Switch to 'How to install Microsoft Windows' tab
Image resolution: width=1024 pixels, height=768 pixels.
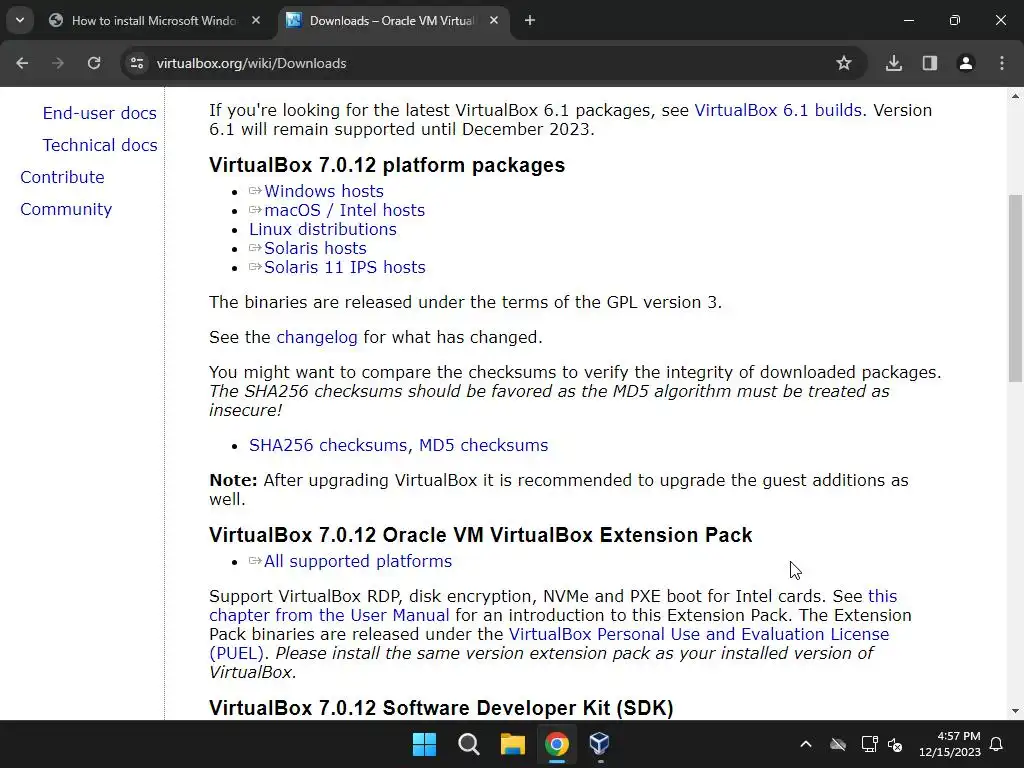[155, 20]
